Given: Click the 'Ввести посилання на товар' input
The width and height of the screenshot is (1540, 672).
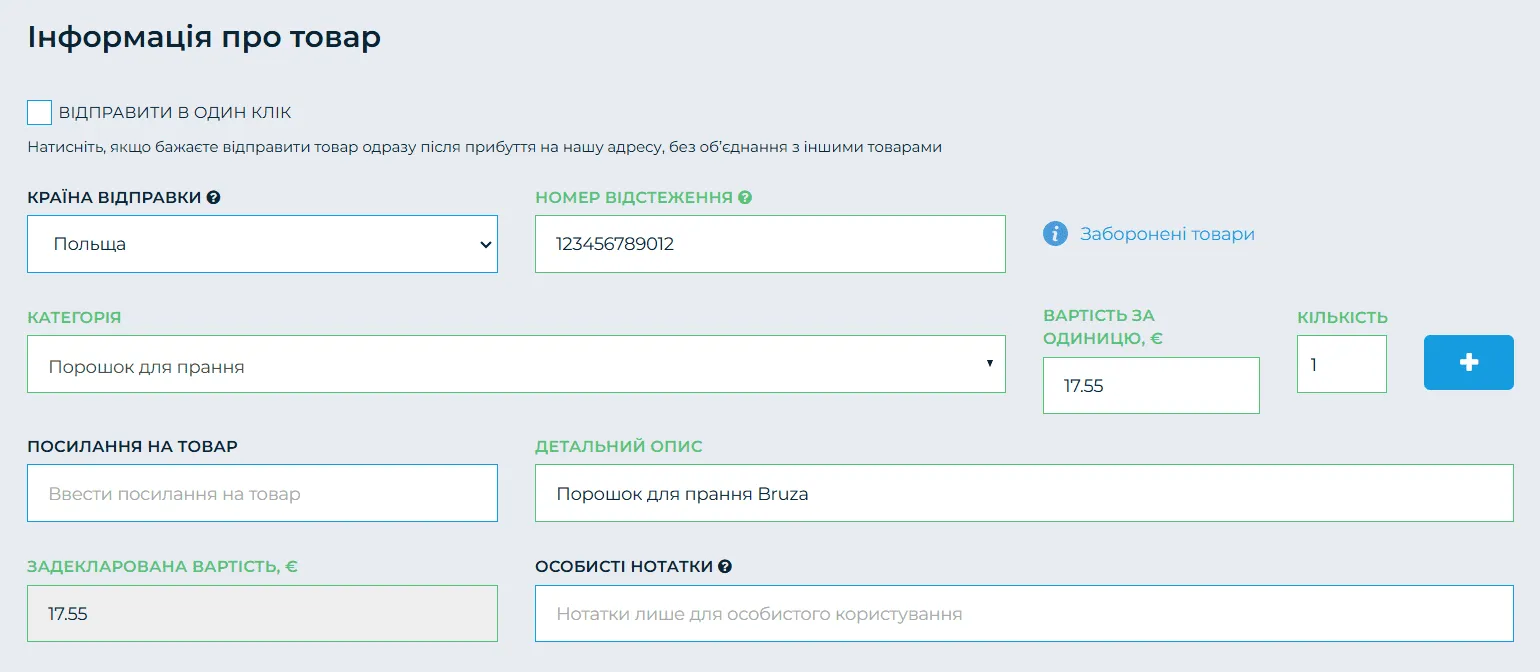Looking at the screenshot, I should pos(262,493).
